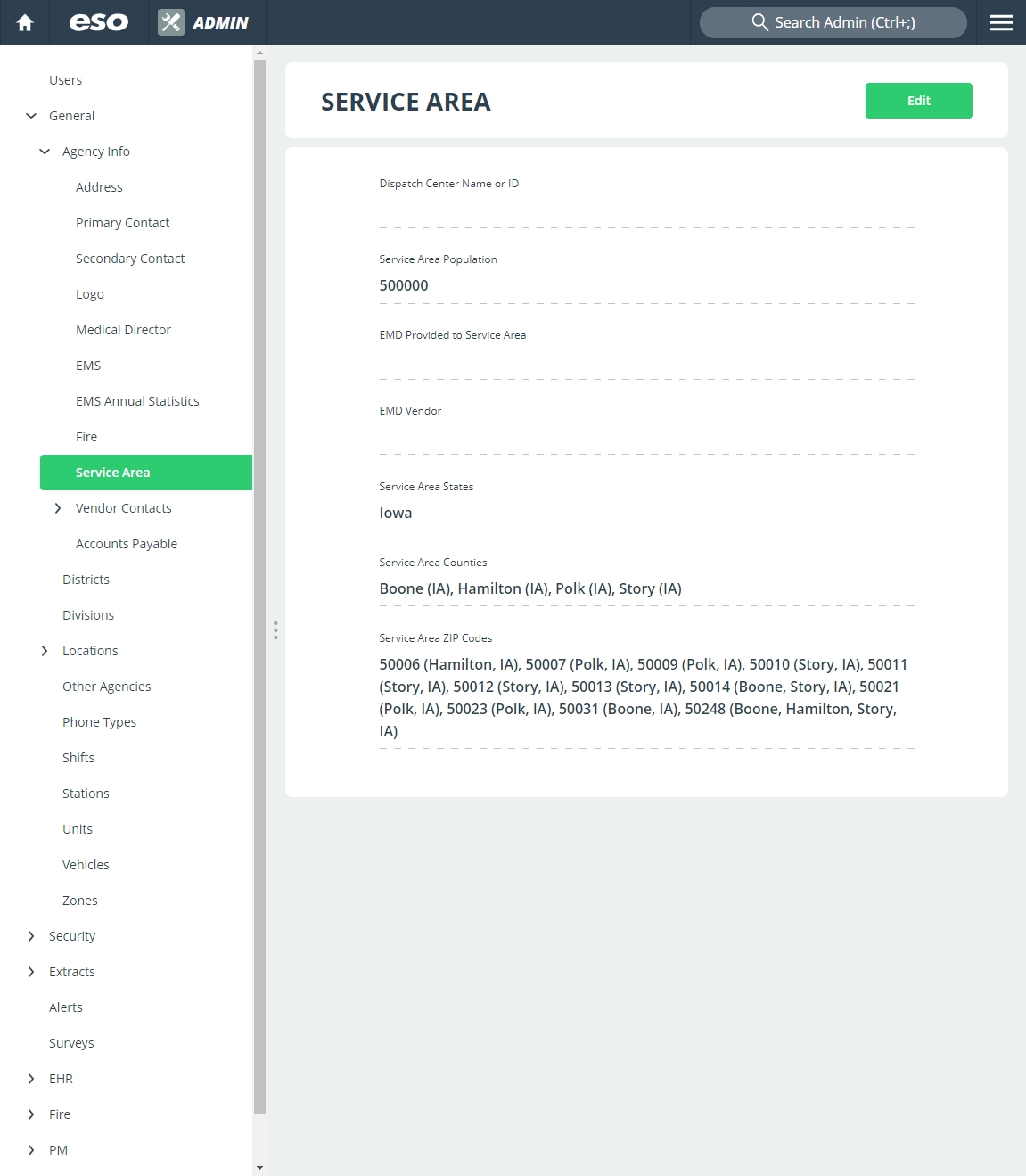The width and height of the screenshot is (1026, 1176).
Task: Expand Vendor Contacts
Action: click(59, 507)
